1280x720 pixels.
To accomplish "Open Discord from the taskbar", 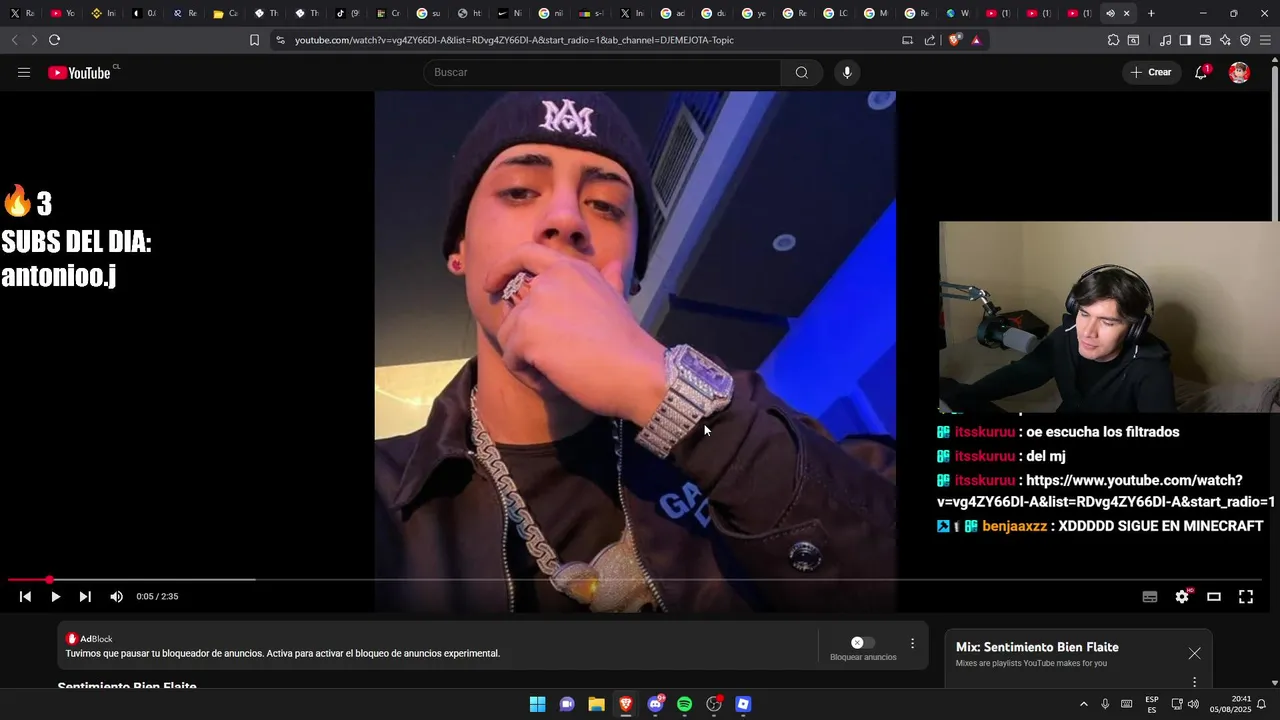I will pos(656,704).
